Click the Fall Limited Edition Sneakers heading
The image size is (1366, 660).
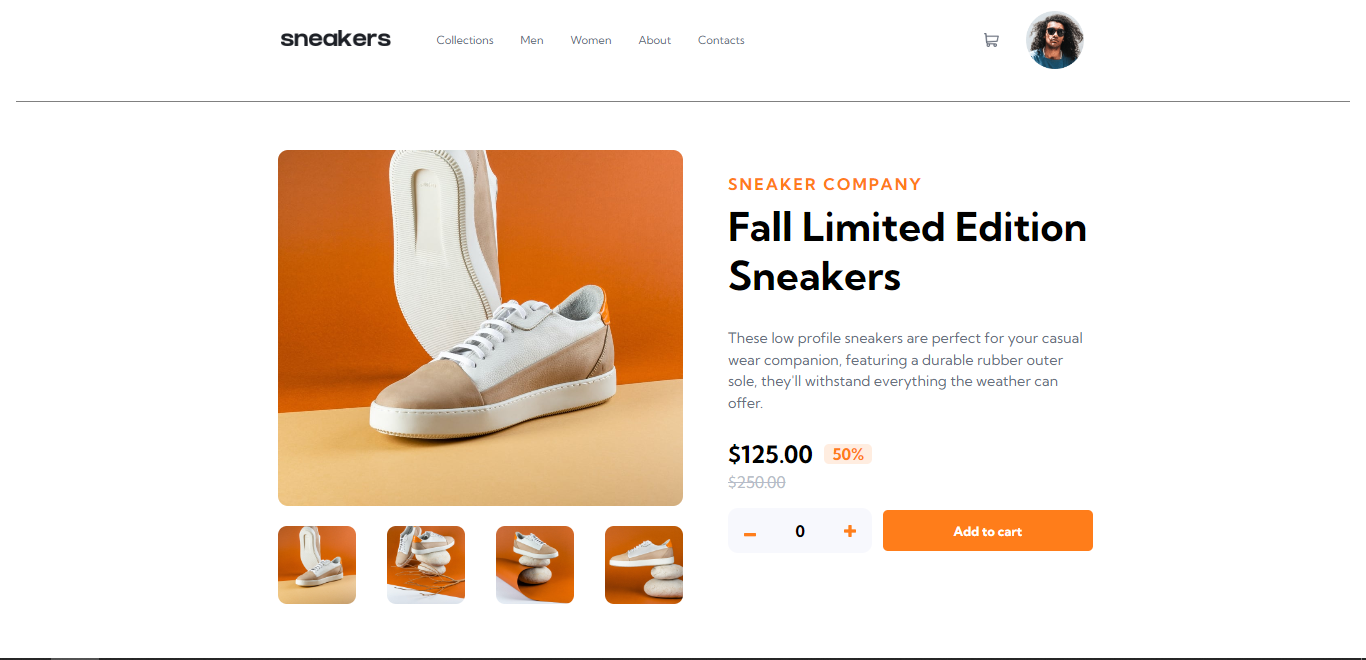coord(907,251)
